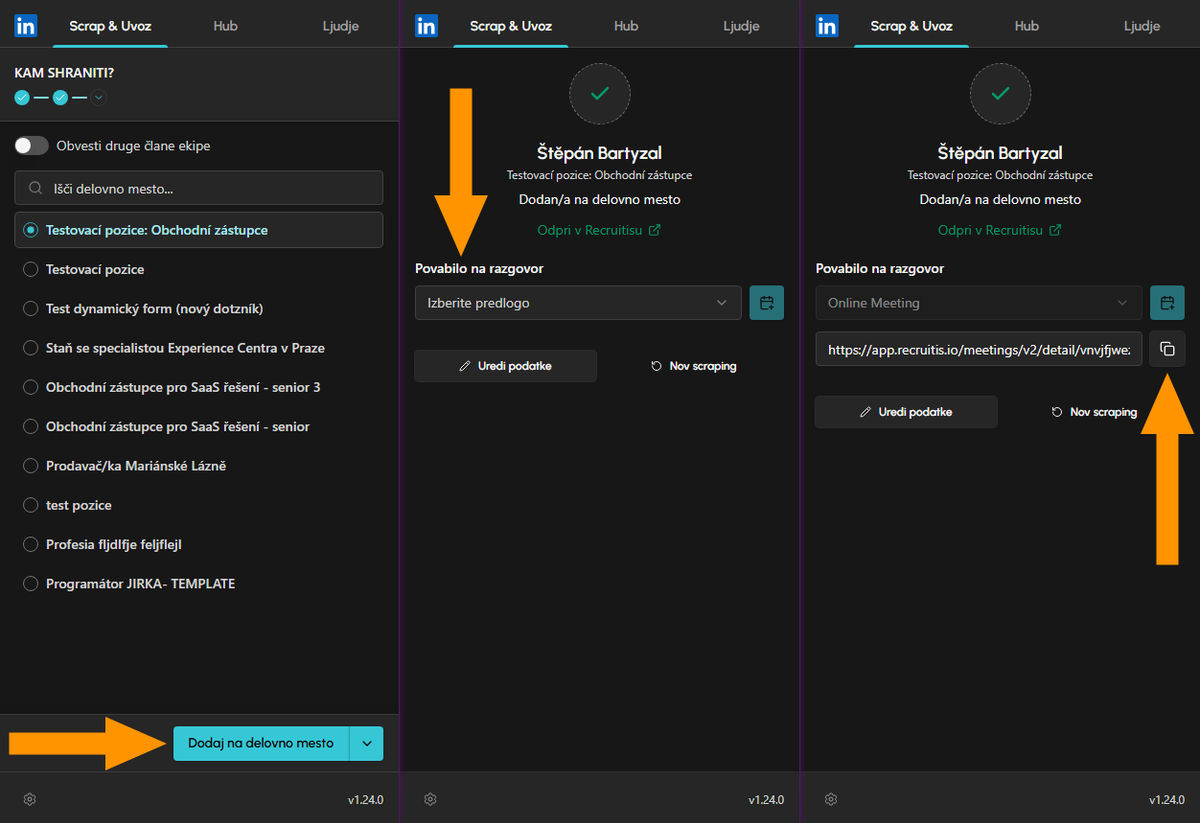Screen dimensions: 1200x823
Task: Open the Izberite predlogo dropdown
Action: point(578,303)
